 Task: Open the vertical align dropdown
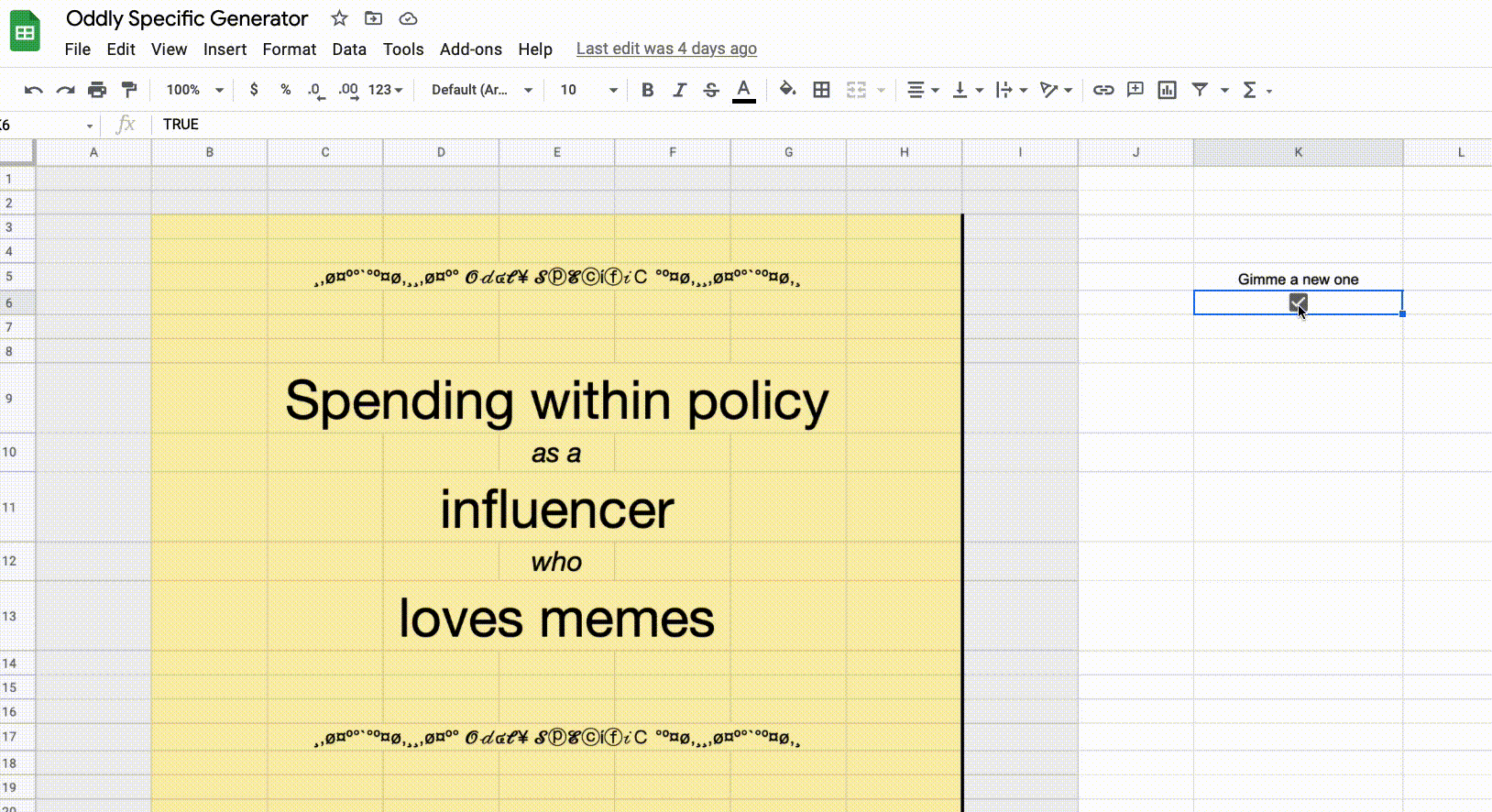click(968, 90)
